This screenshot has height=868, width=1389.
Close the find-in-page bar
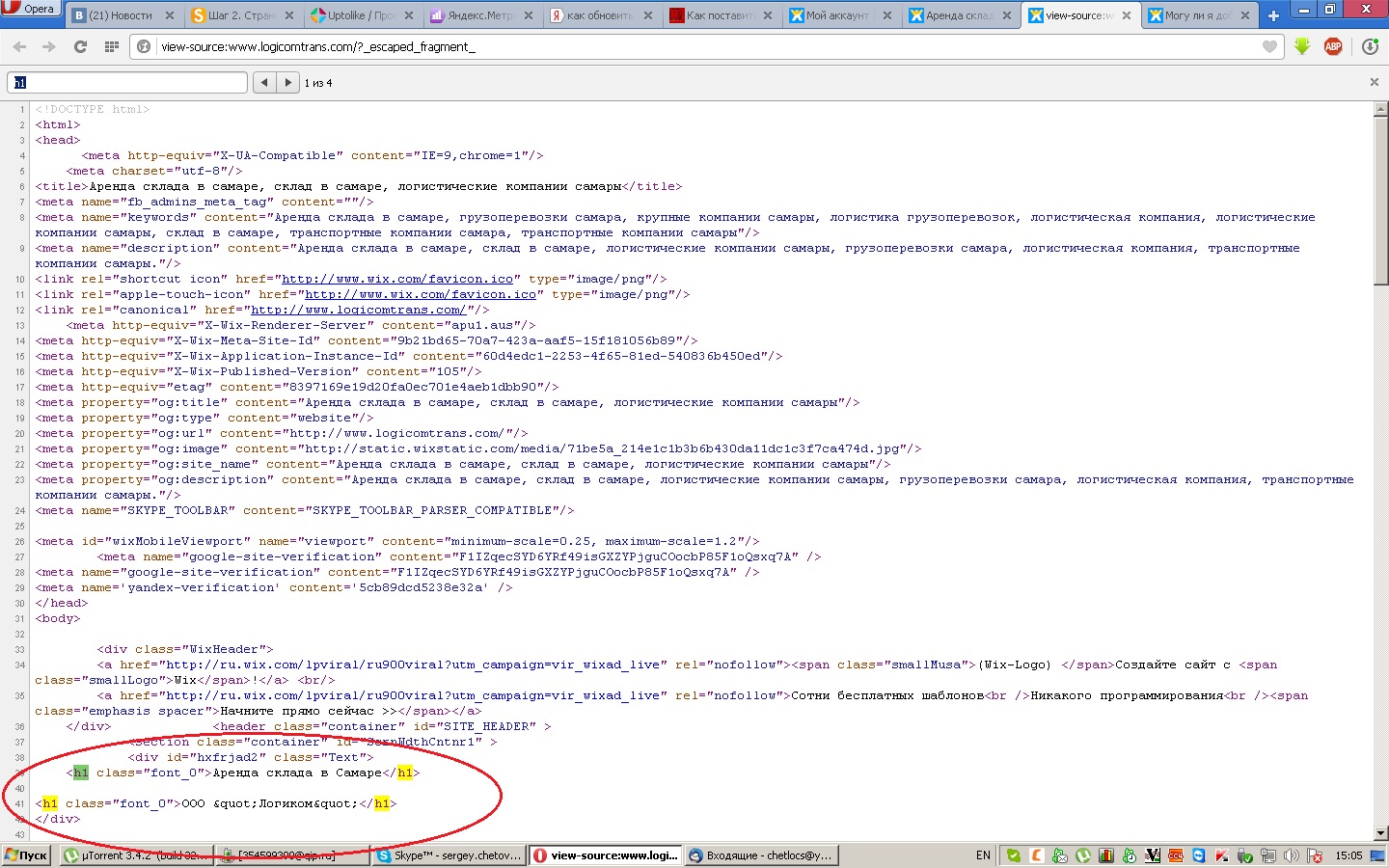pos(1374,82)
